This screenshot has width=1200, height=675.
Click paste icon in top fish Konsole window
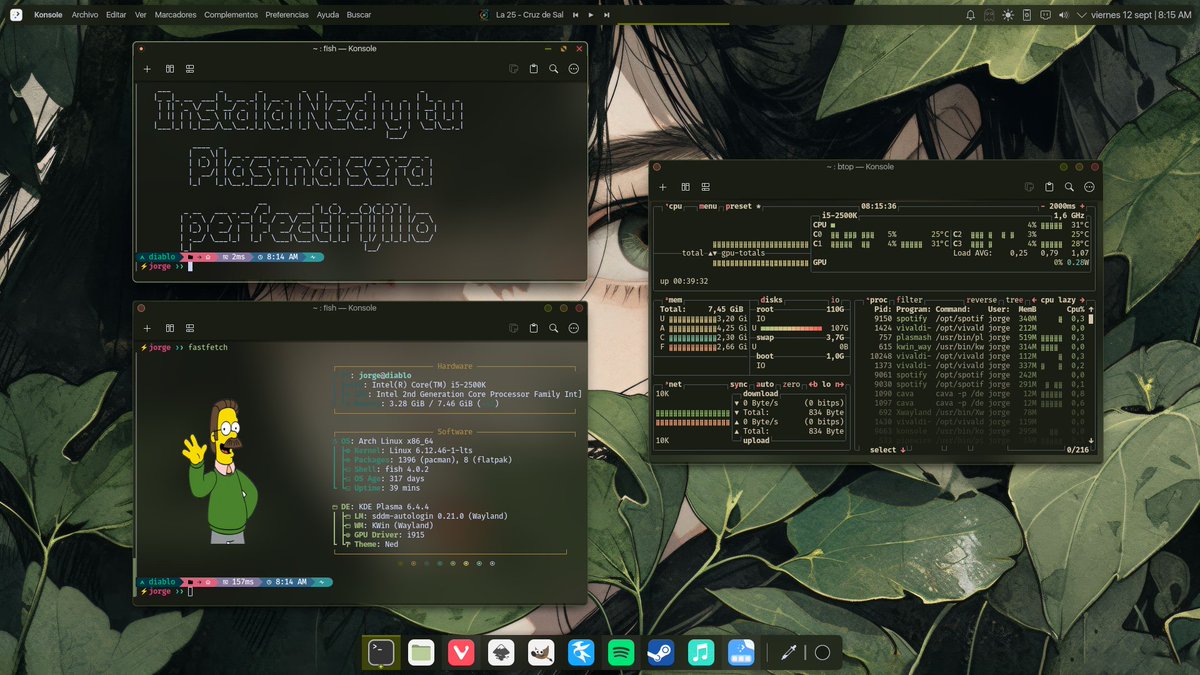pos(533,69)
